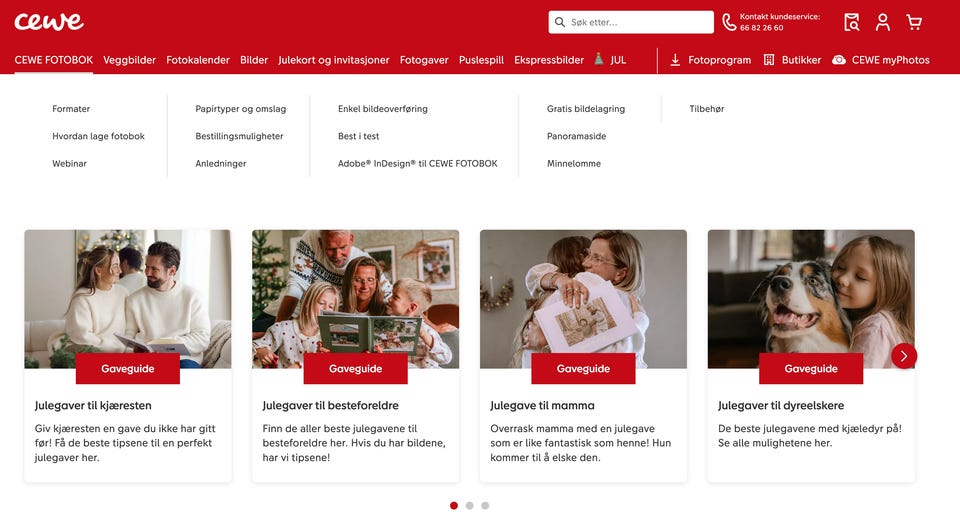Open Bestillingsmuligheter link
The image size is (960, 531).
239,136
